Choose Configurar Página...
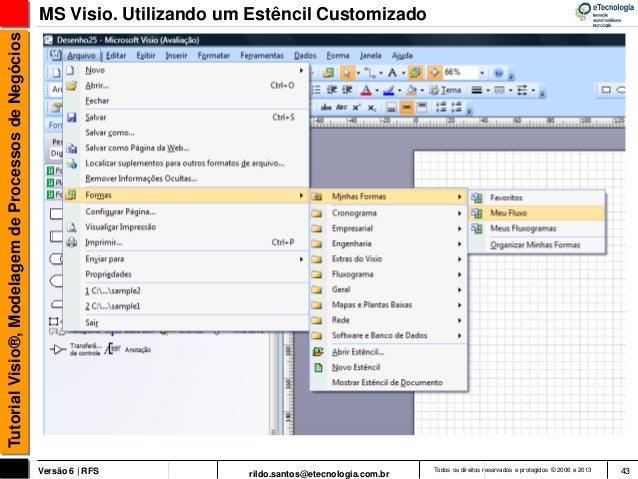The height and width of the screenshot is (479, 638). pyautogui.click(x=186, y=212)
